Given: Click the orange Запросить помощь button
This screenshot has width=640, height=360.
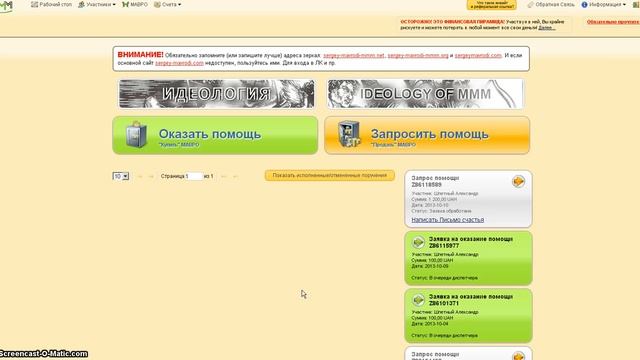Looking at the screenshot, I should (427, 136).
